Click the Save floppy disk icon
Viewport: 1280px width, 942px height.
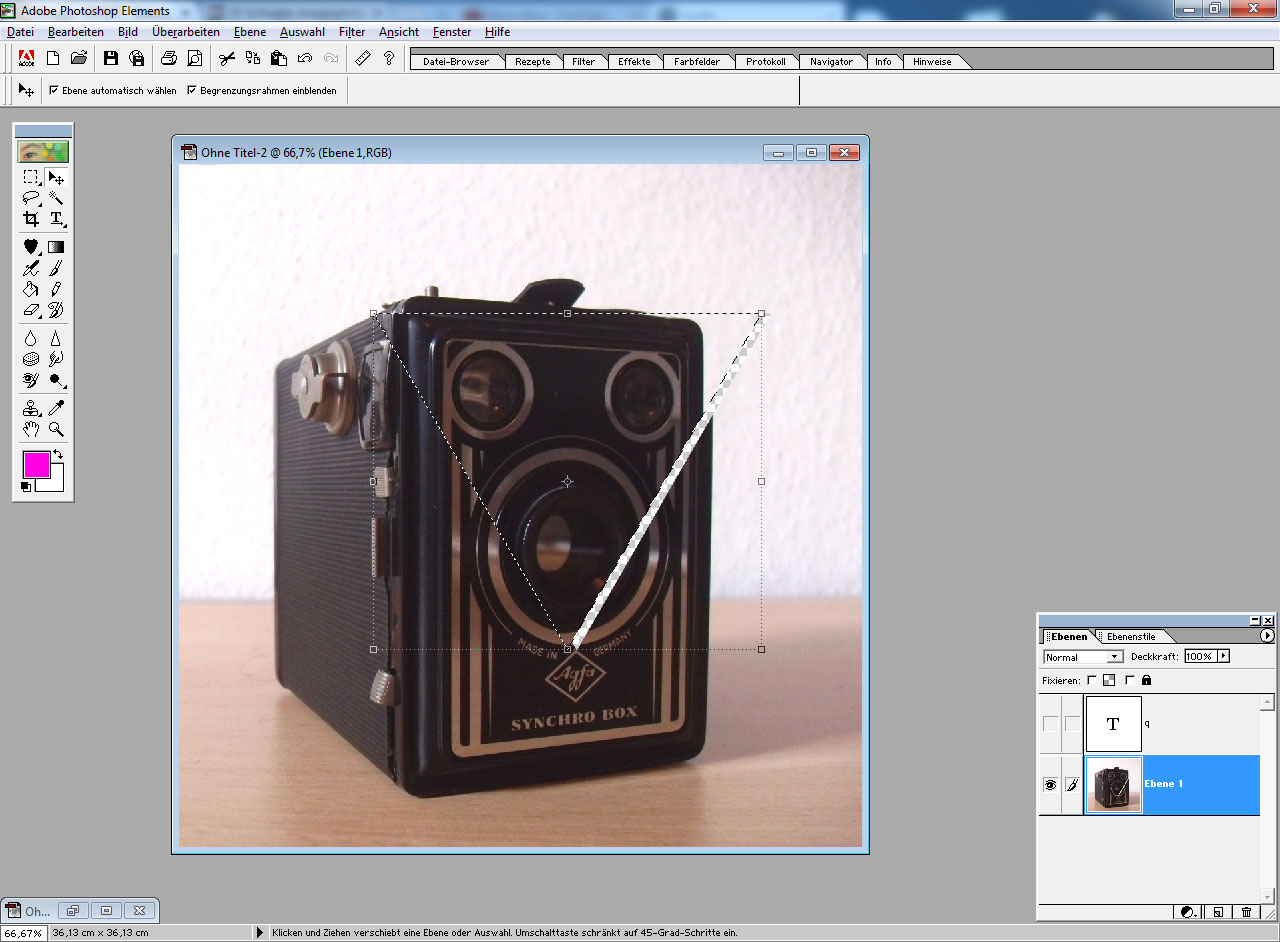(111, 58)
